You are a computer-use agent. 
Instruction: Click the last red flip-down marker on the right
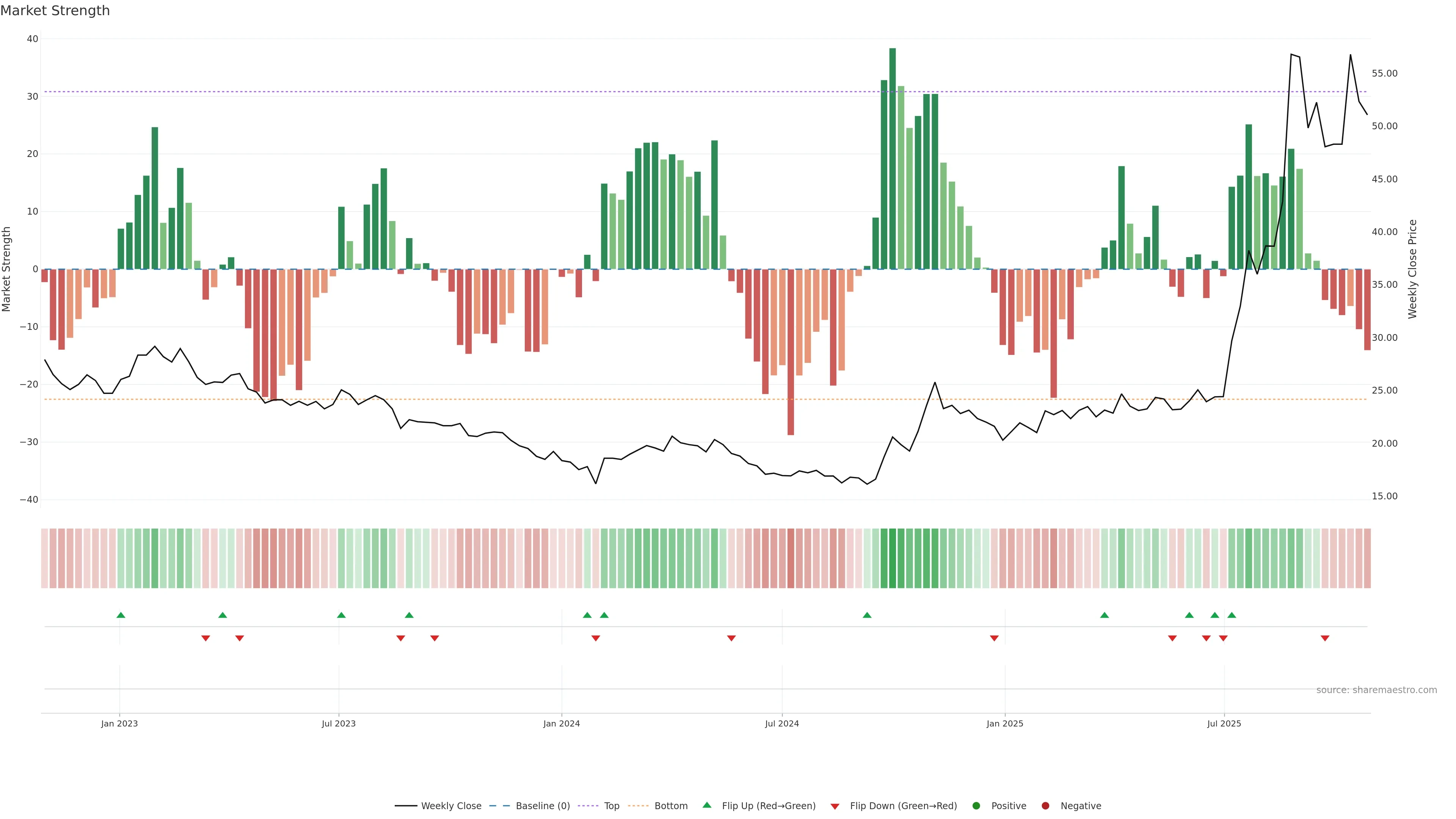(x=1325, y=638)
